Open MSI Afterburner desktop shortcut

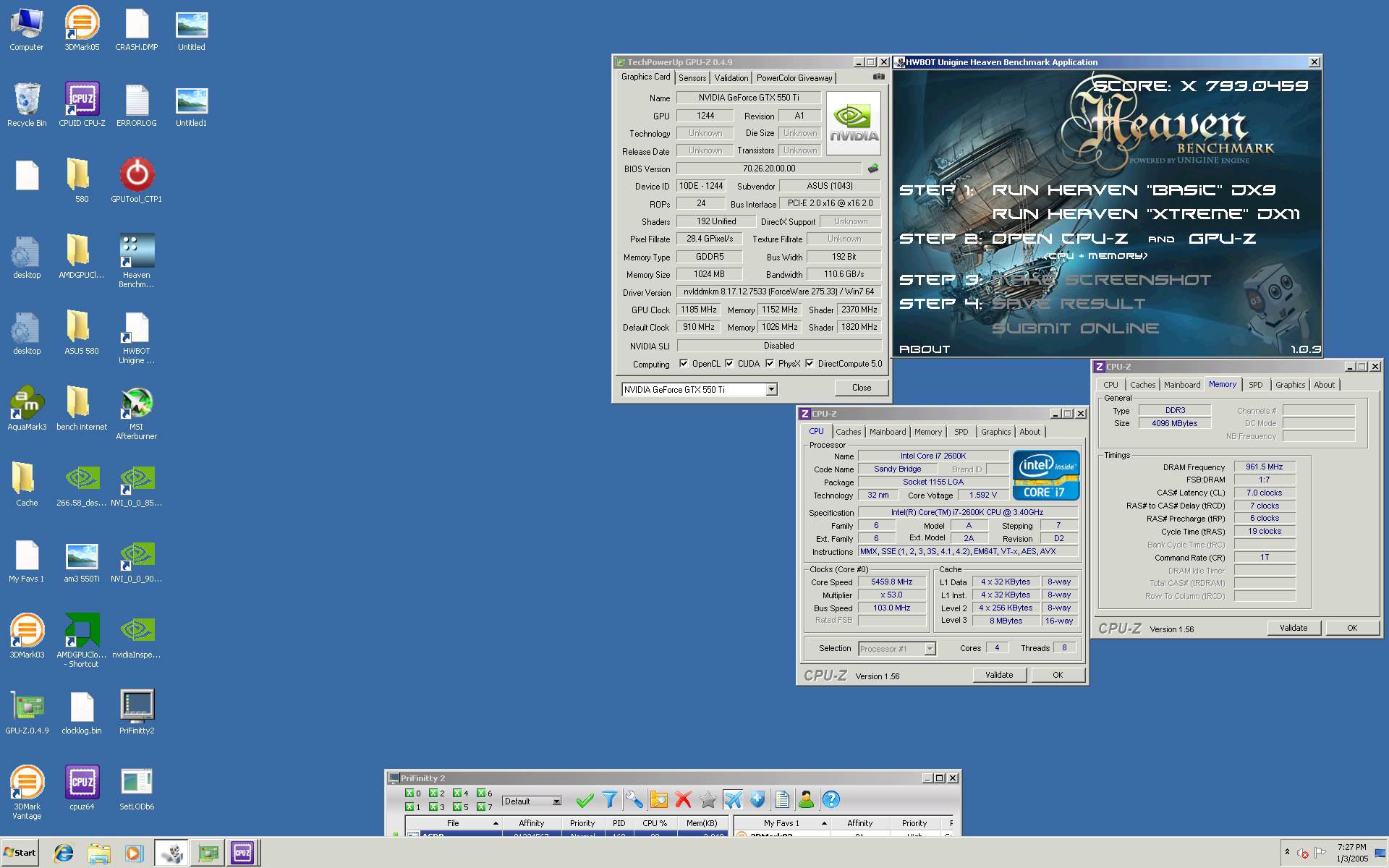click(x=136, y=414)
